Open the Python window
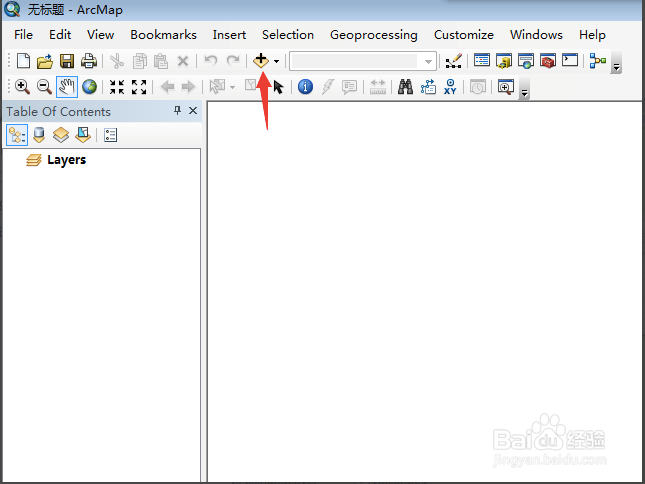Viewport: 645px width, 484px height. [x=570, y=60]
